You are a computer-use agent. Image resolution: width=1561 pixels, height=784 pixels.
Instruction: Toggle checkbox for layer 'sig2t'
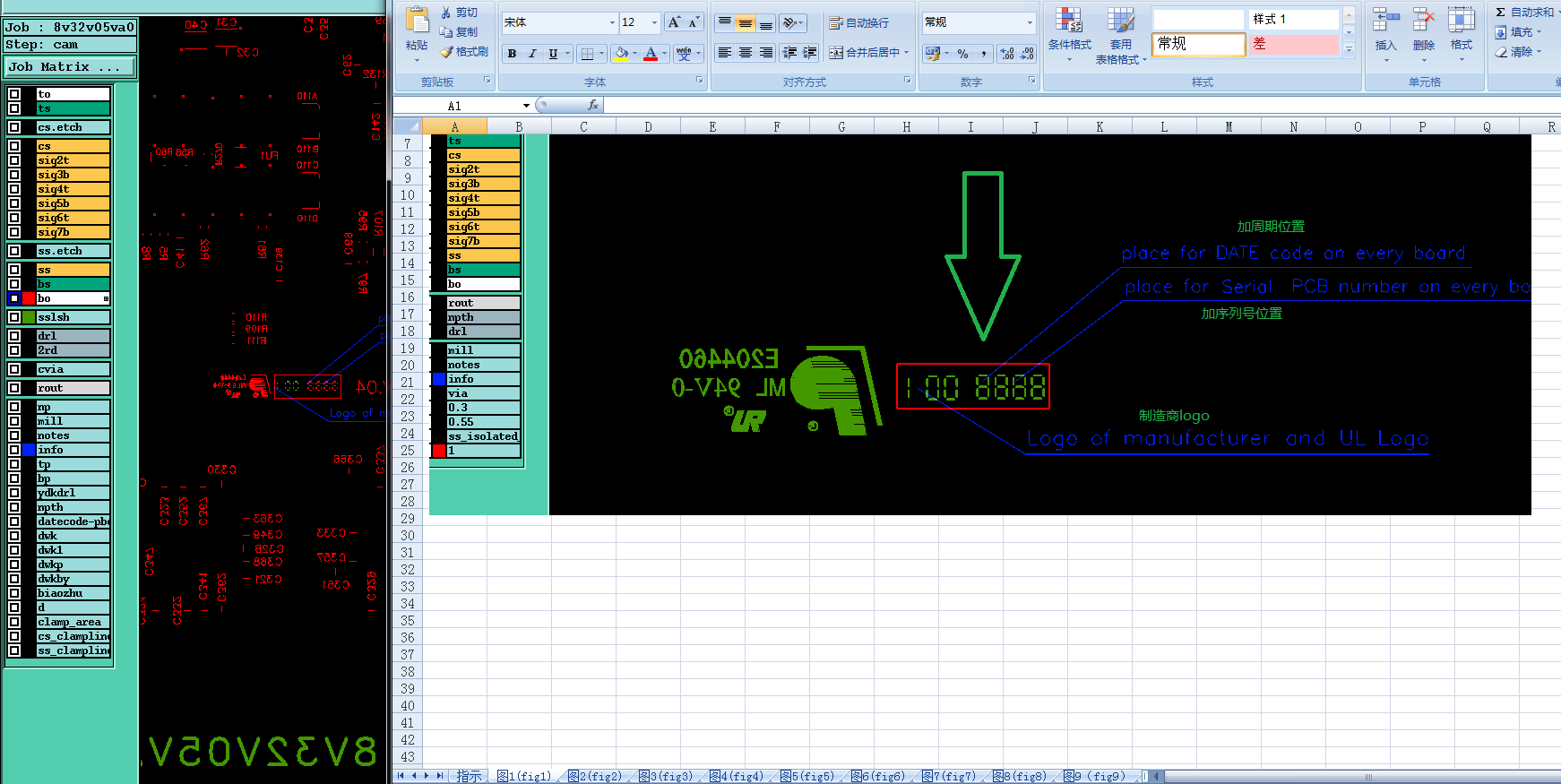coord(14,160)
